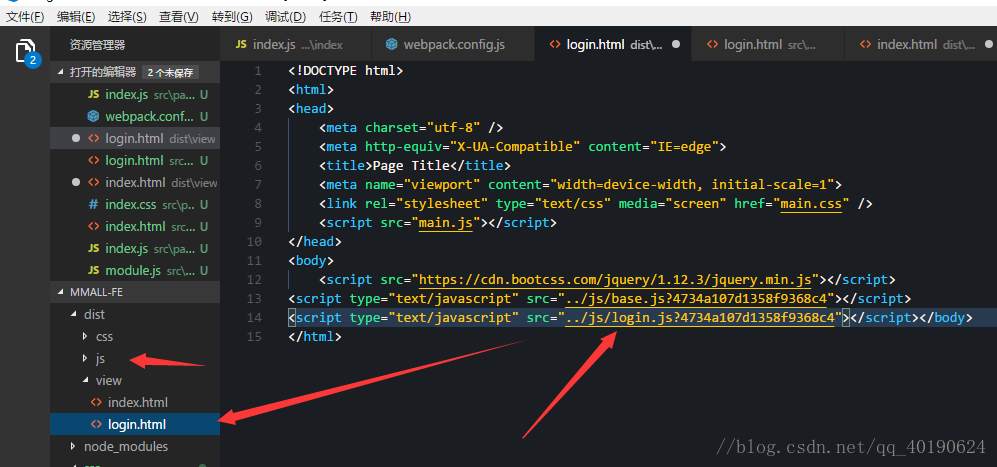
Task: Open index.css in open editors
Action: click(x=135, y=205)
